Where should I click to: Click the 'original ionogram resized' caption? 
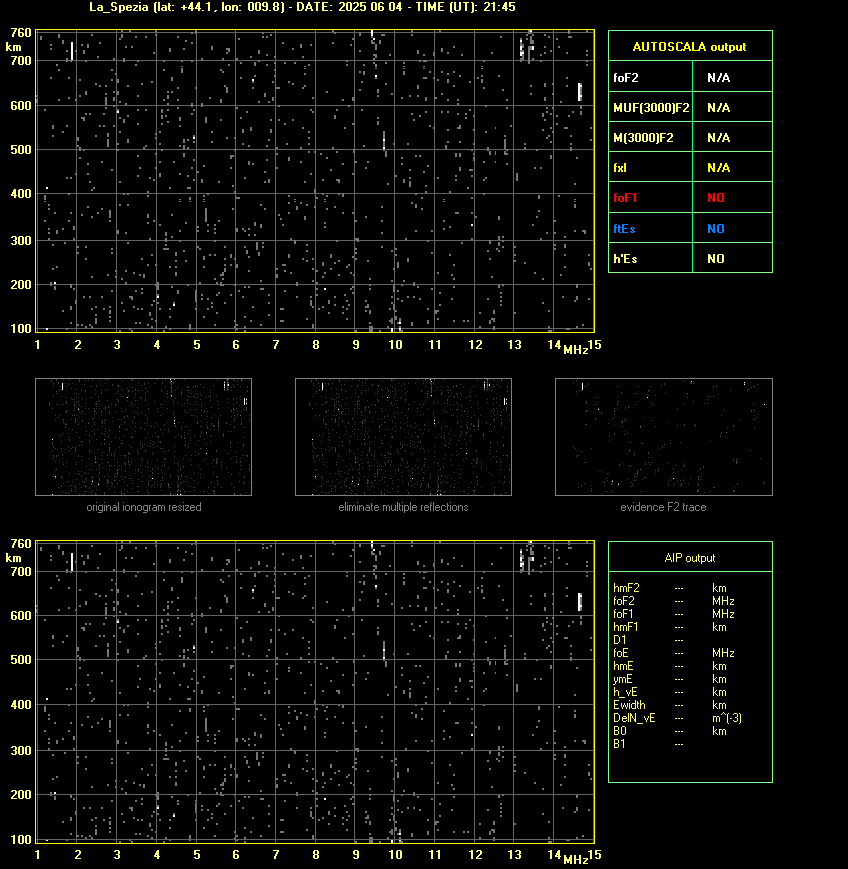click(x=144, y=507)
